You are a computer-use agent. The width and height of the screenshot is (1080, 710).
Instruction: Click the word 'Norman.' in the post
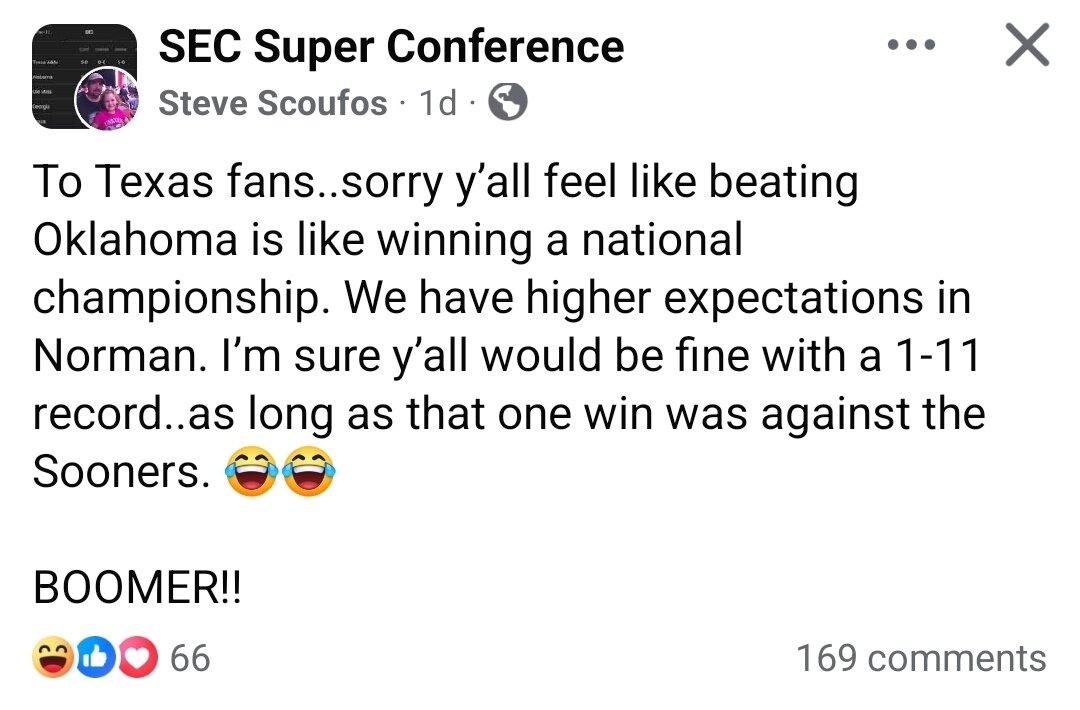[110, 357]
